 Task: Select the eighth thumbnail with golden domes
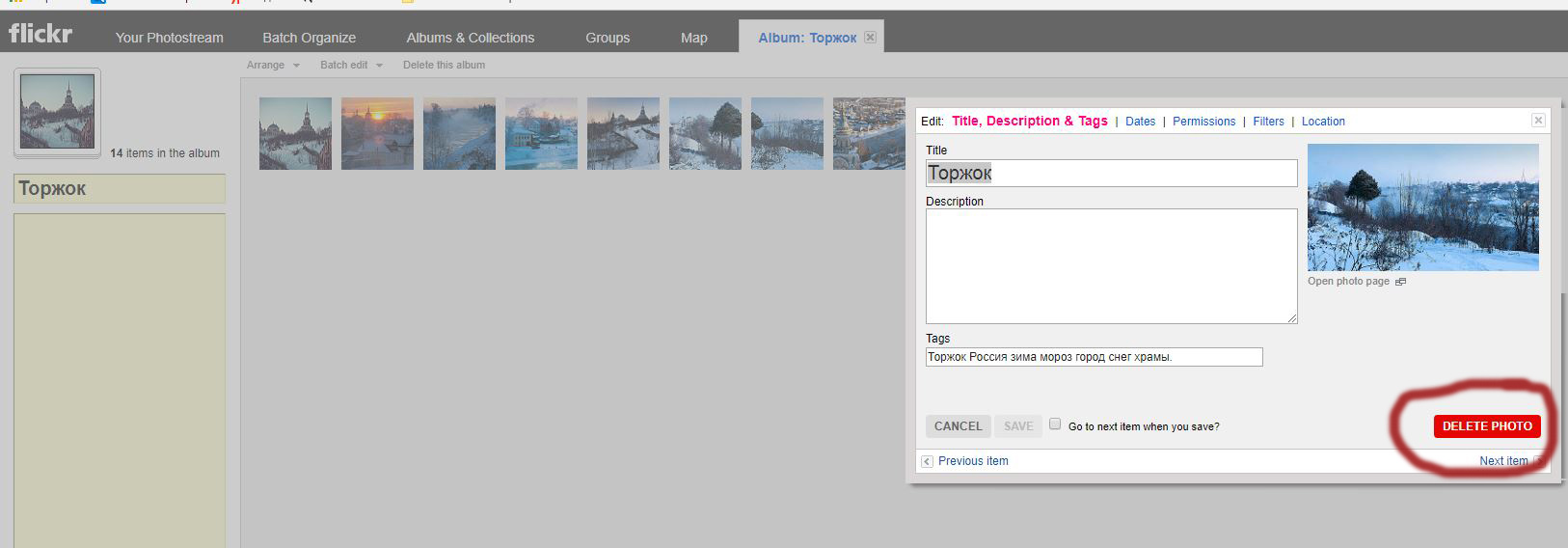pyautogui.click(x=869, y=133)
